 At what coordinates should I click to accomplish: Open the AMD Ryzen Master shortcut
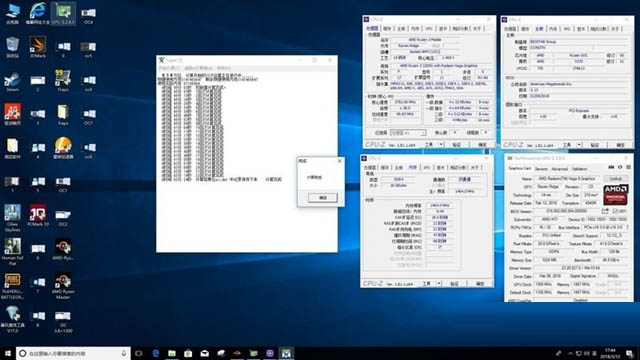tap(63, 286)
